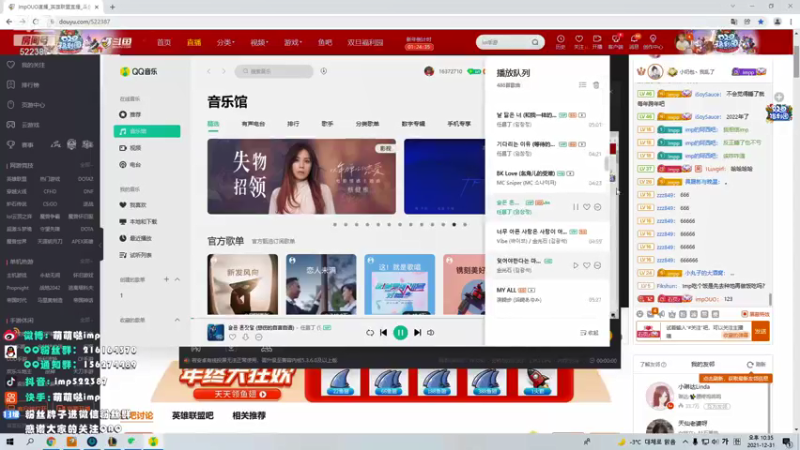Download the current song from the player bar
This screenshot has width=800, height=450.
click(245, 337)
